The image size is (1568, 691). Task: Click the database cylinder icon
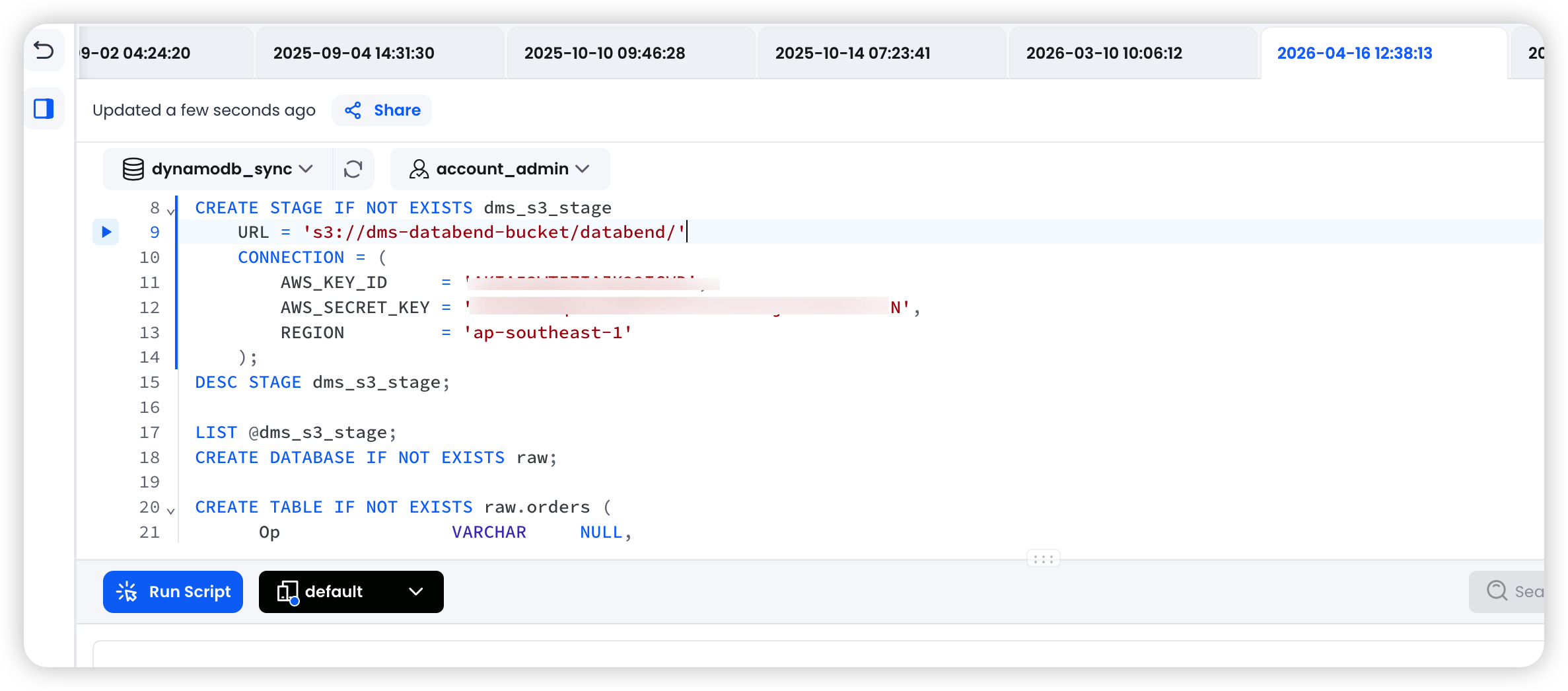133,169
